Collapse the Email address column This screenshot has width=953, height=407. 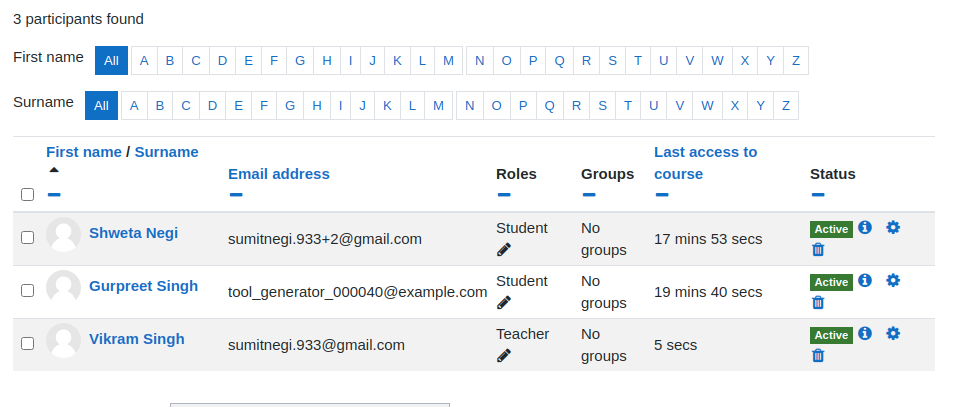pos(236,195)
